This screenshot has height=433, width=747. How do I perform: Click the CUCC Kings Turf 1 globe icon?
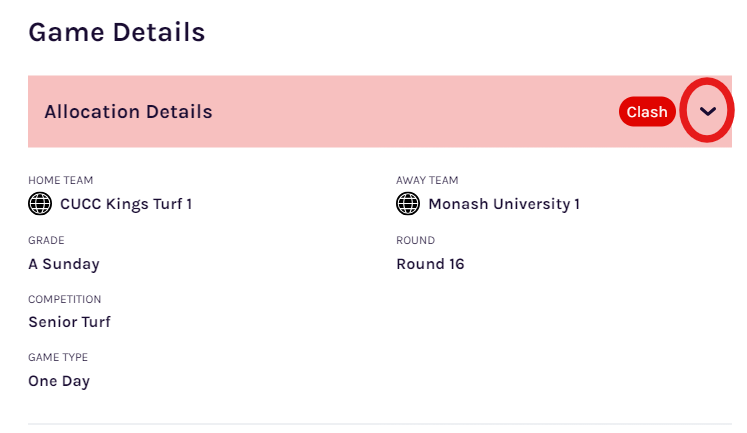tap(40, 204)
